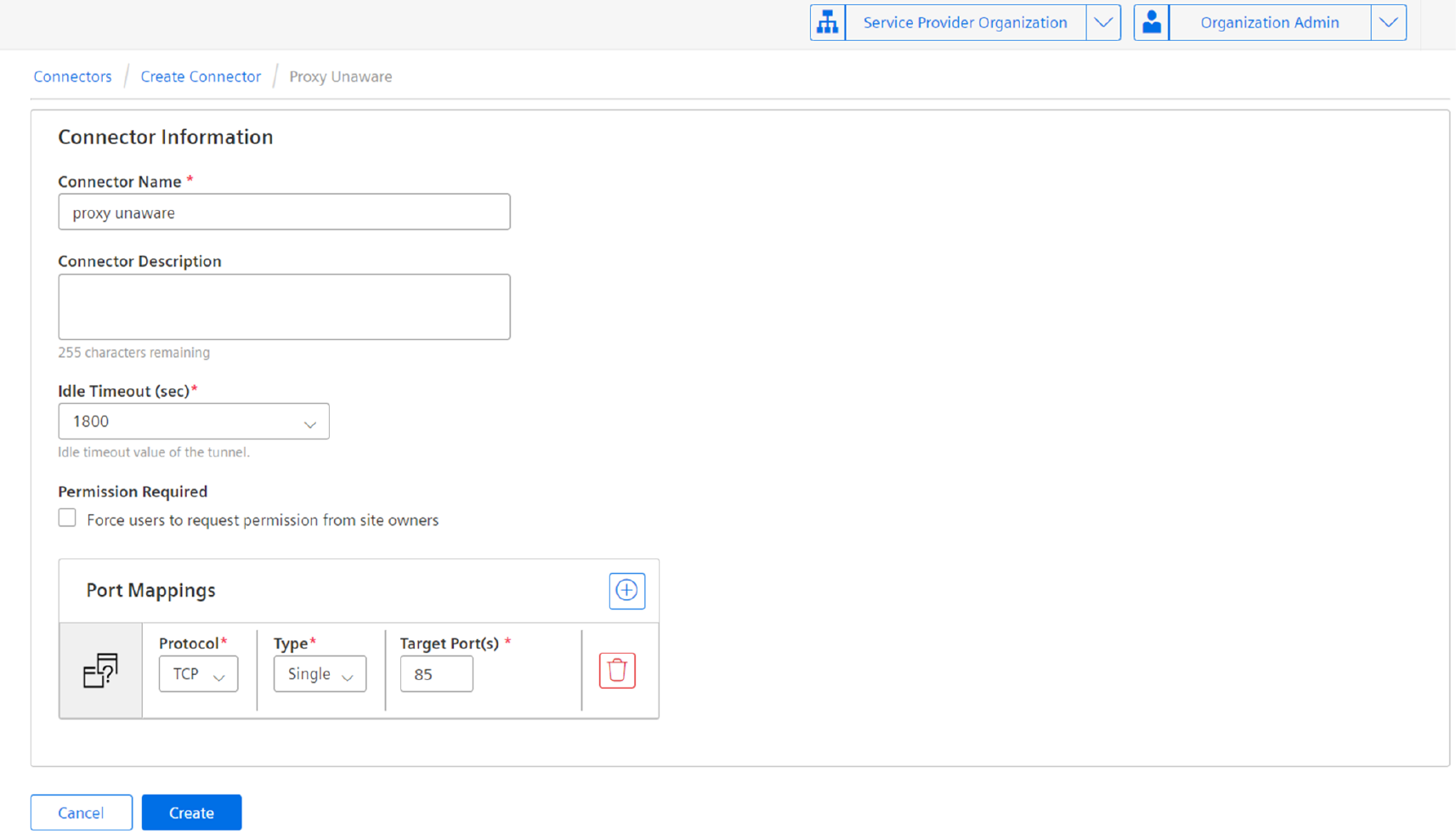This screenshot has width=1456, height=839.
Task: Click the Create button
Action: 191,813
